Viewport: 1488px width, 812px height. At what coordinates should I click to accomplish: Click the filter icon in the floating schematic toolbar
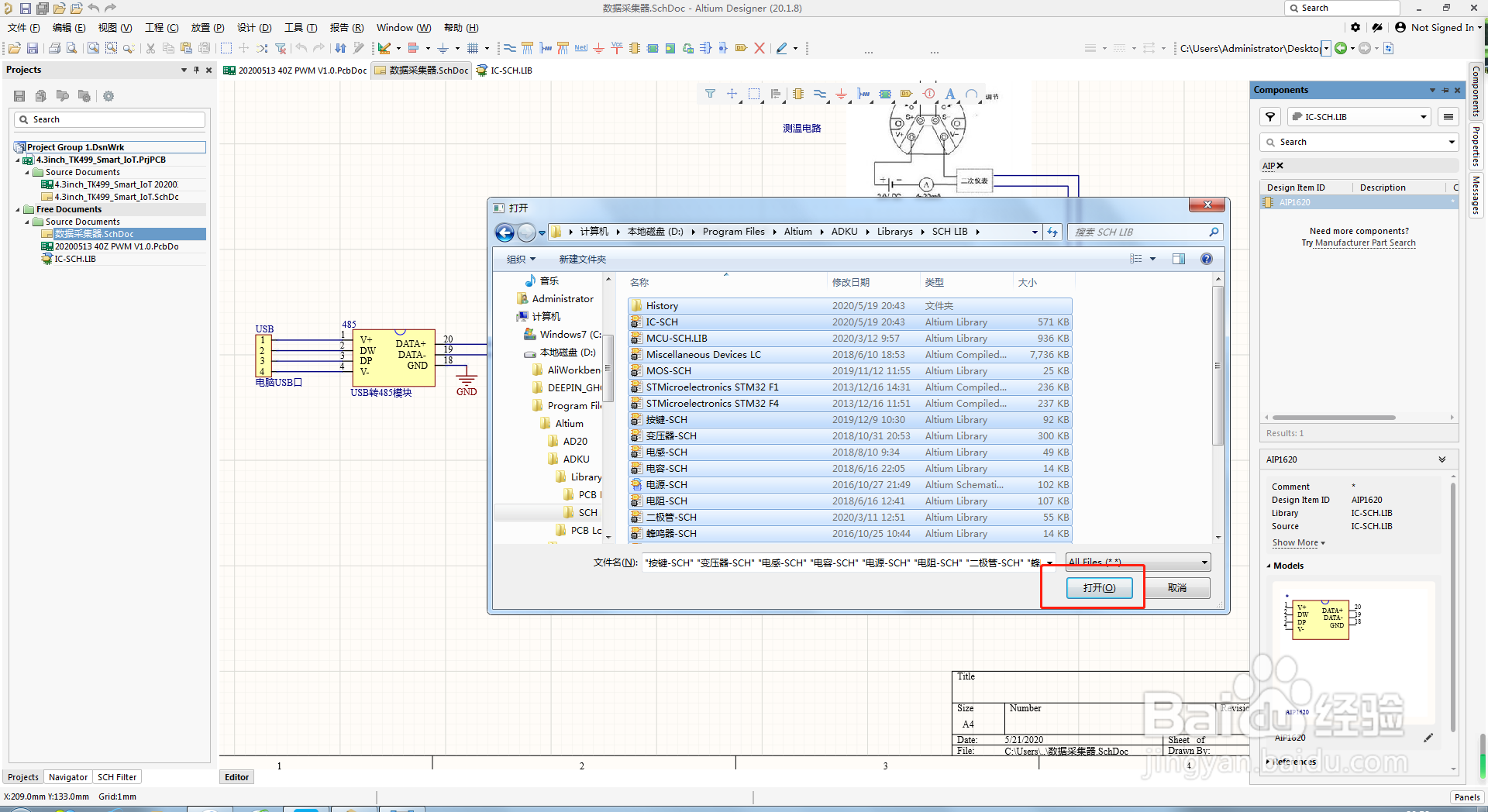click(710, 94)
